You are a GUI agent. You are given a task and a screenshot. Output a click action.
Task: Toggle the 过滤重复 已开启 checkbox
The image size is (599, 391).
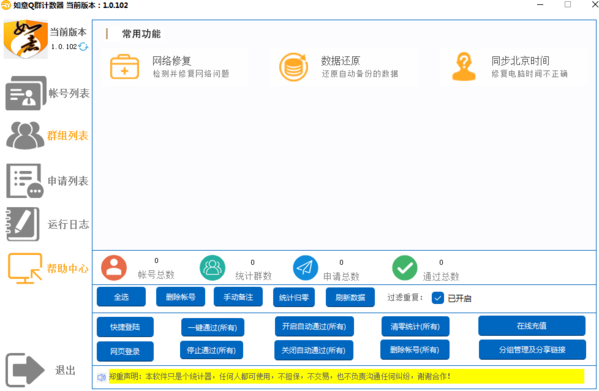[x=438, y=298]
